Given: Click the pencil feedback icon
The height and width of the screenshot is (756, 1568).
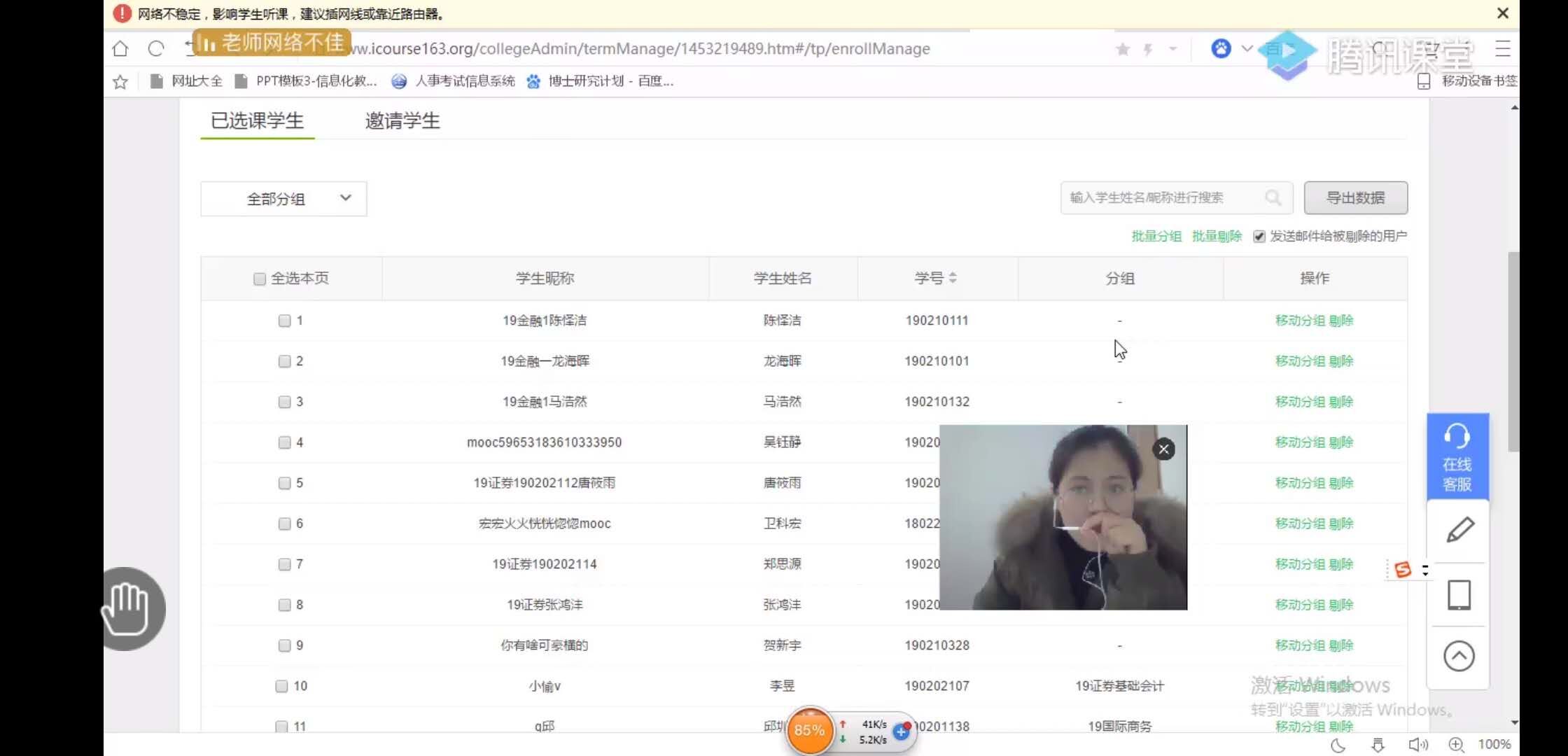Looking at the screenshot, I should (x=1459, y=531).
